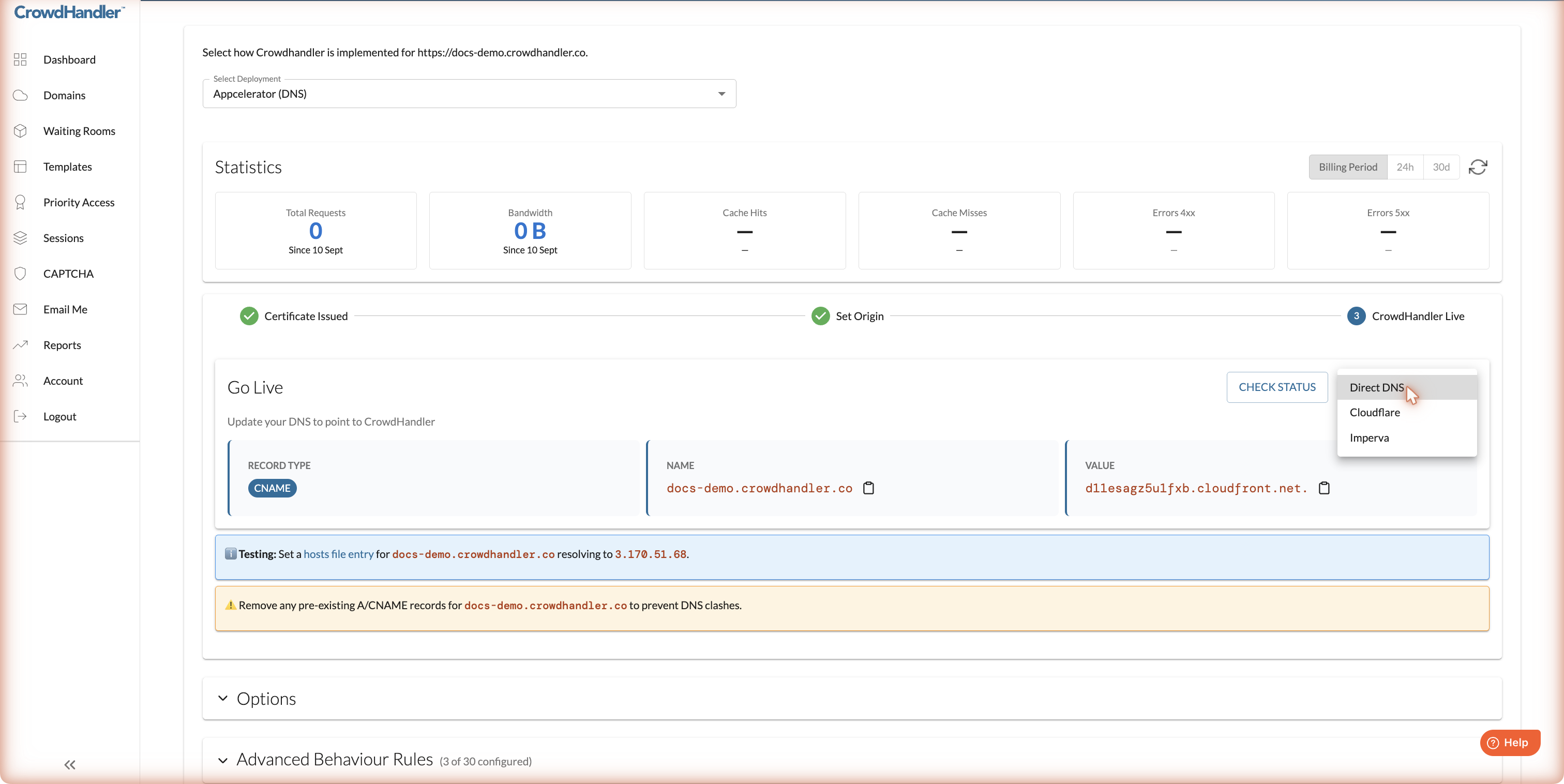Copy the docs-demo.crowdhandler.co name to clipboard
Image resolution: width=1564 pixels, height=784 pixels.
tap(868, 488)
